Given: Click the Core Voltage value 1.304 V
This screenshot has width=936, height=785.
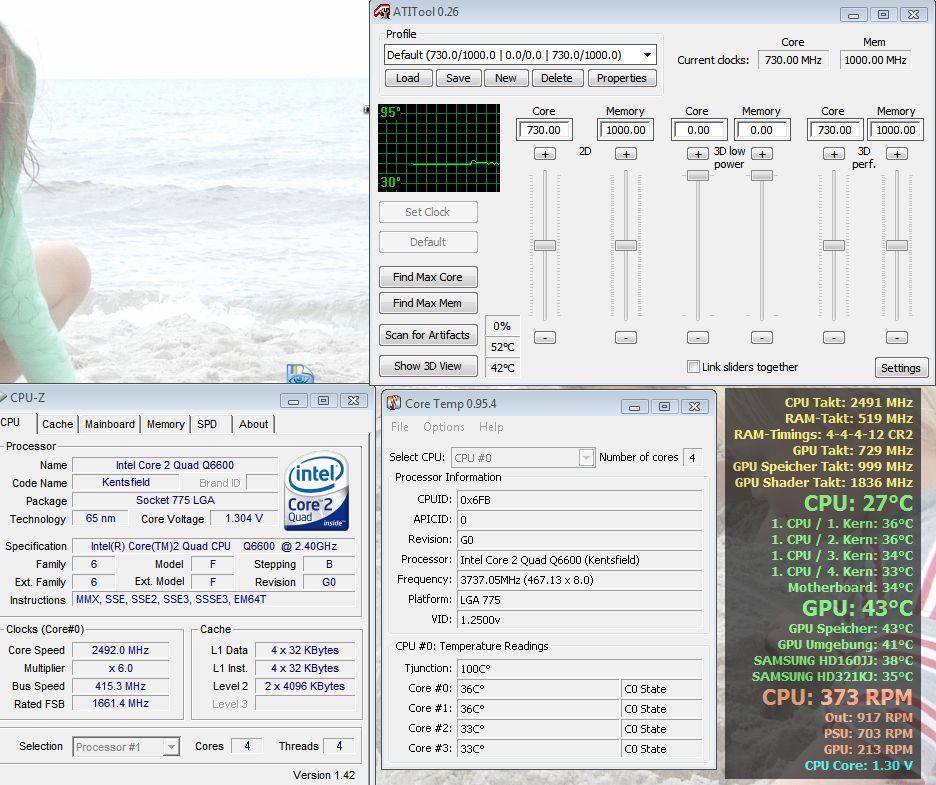Looking at the screenshot, I should [x=244, y=518].
